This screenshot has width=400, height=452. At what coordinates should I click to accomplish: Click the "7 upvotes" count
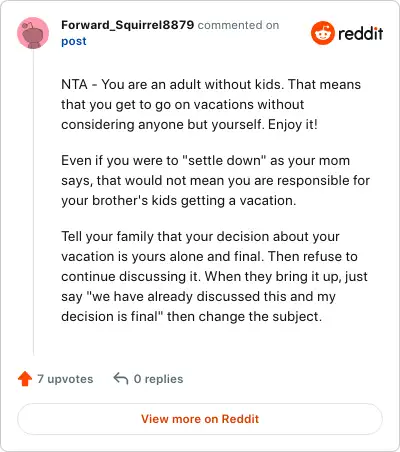point(65,379)
